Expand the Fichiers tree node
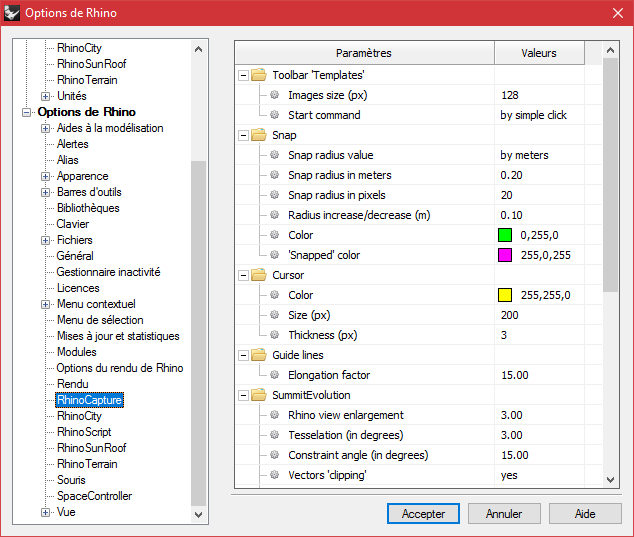This screenshot has height=537, width=634. 45,240
